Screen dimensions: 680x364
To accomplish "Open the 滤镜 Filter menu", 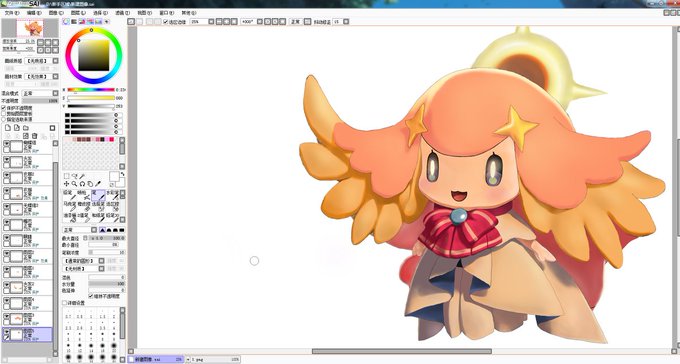I will pyautogui.click(x=123, y=13).
